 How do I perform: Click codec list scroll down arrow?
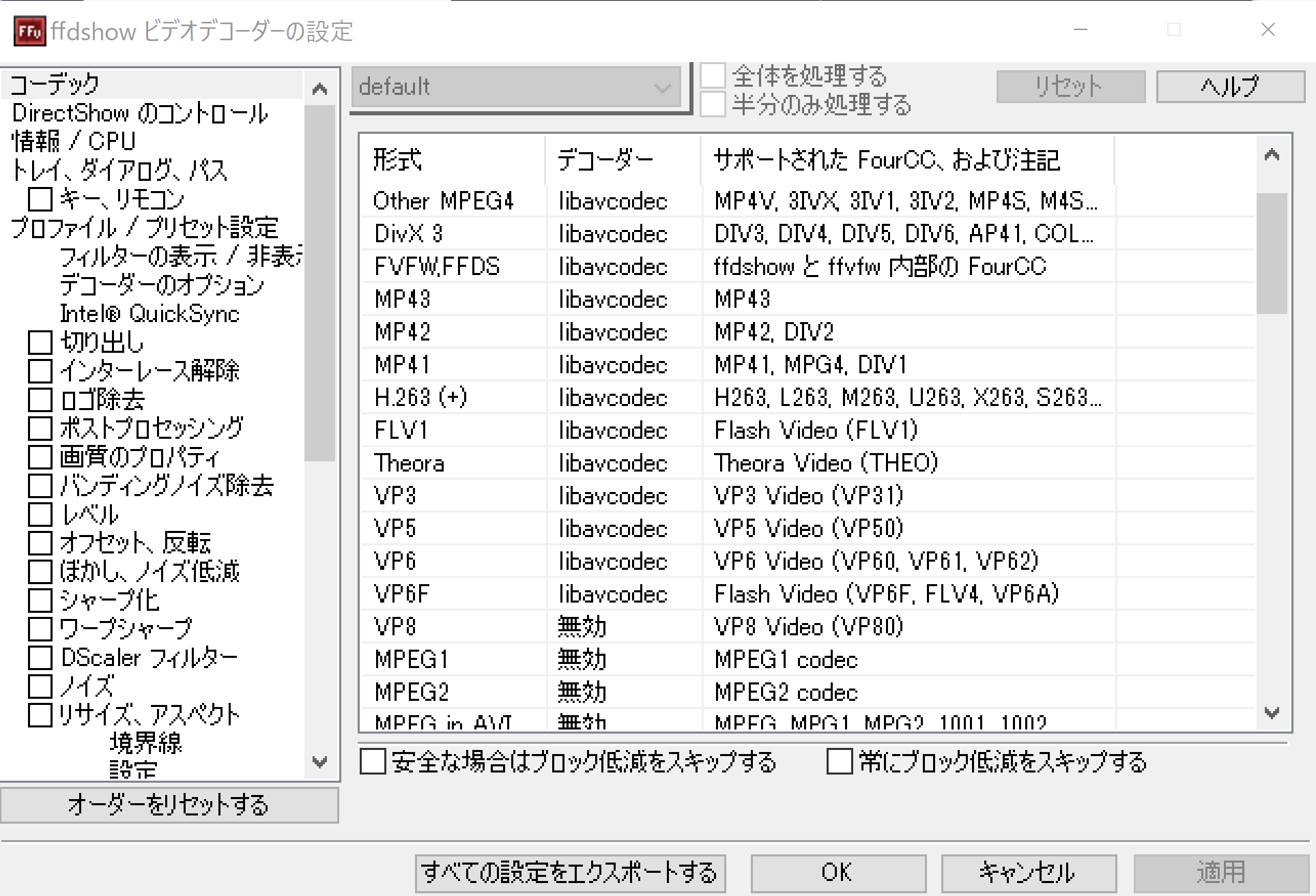point(1272,713)
